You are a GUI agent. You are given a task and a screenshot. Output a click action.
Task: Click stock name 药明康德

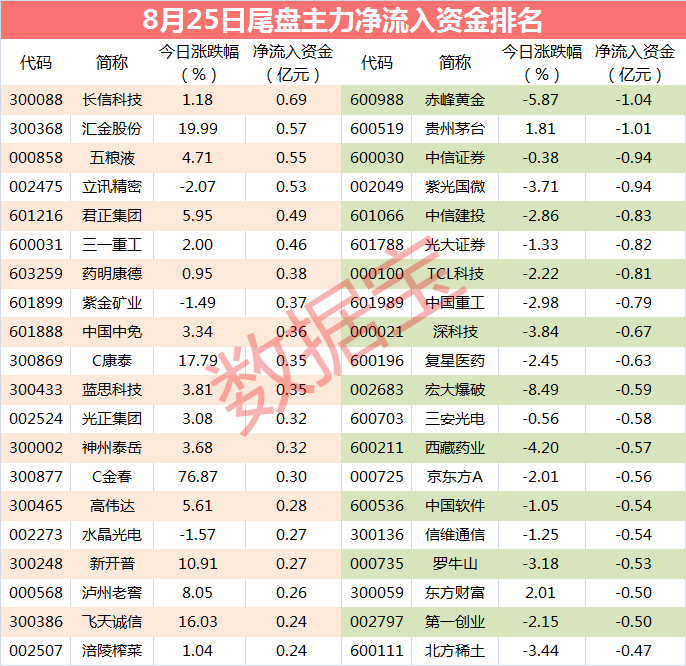(x=112, y=273)
